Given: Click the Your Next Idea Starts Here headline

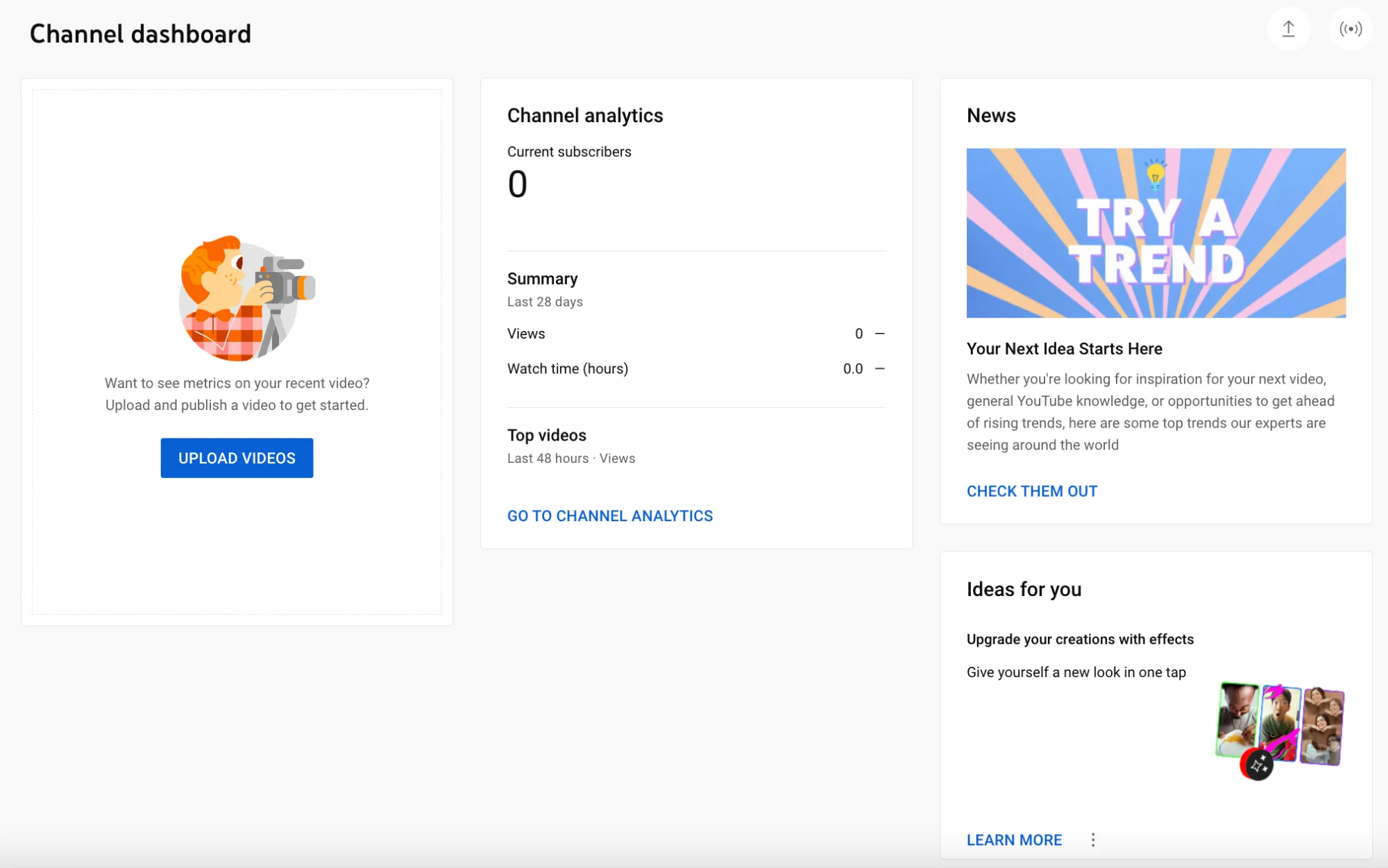Looking at the screenshot, I should tap(1064, 349).
